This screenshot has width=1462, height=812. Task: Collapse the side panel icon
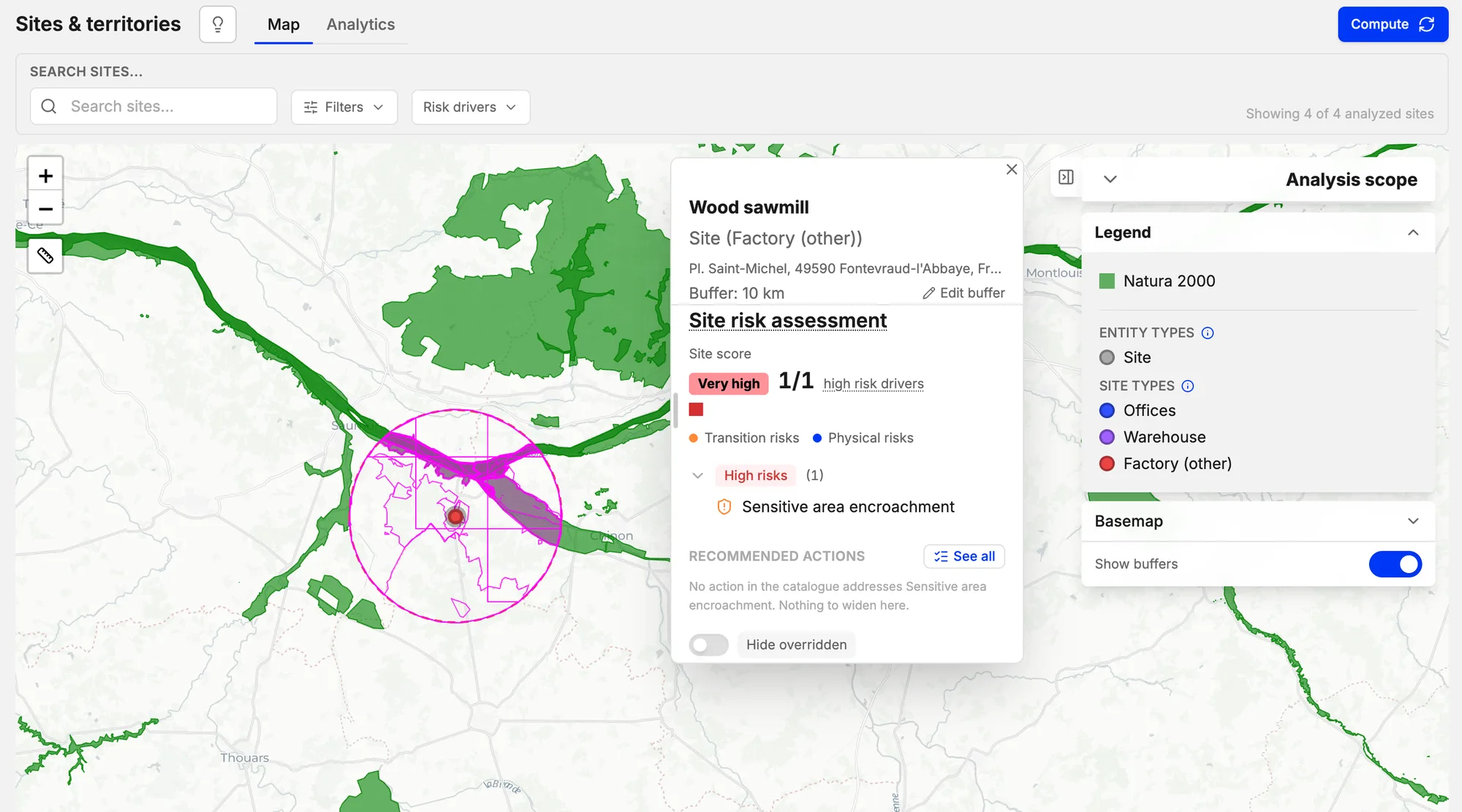point(1066,177)
